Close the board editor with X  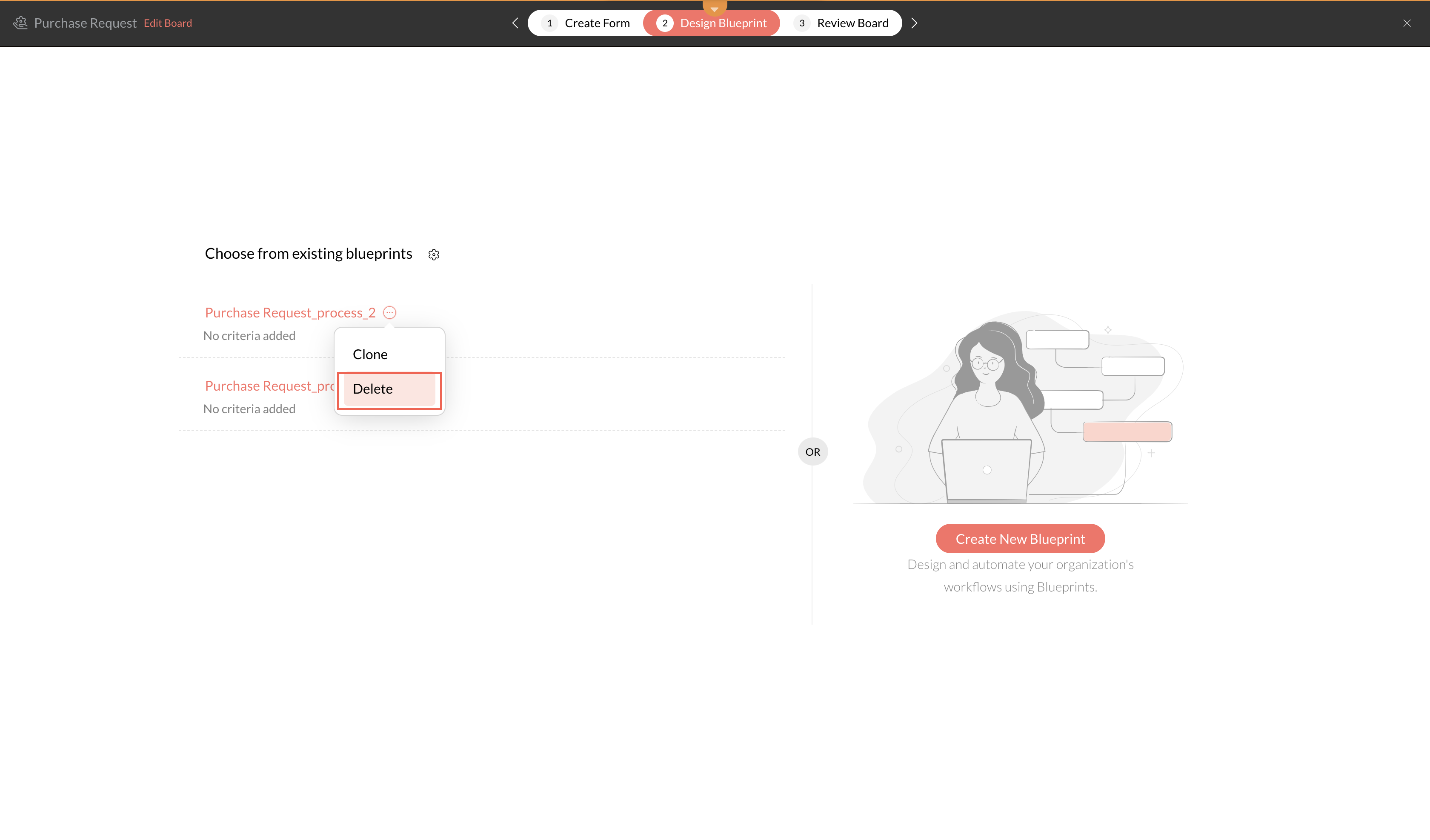pos(1407,23)
